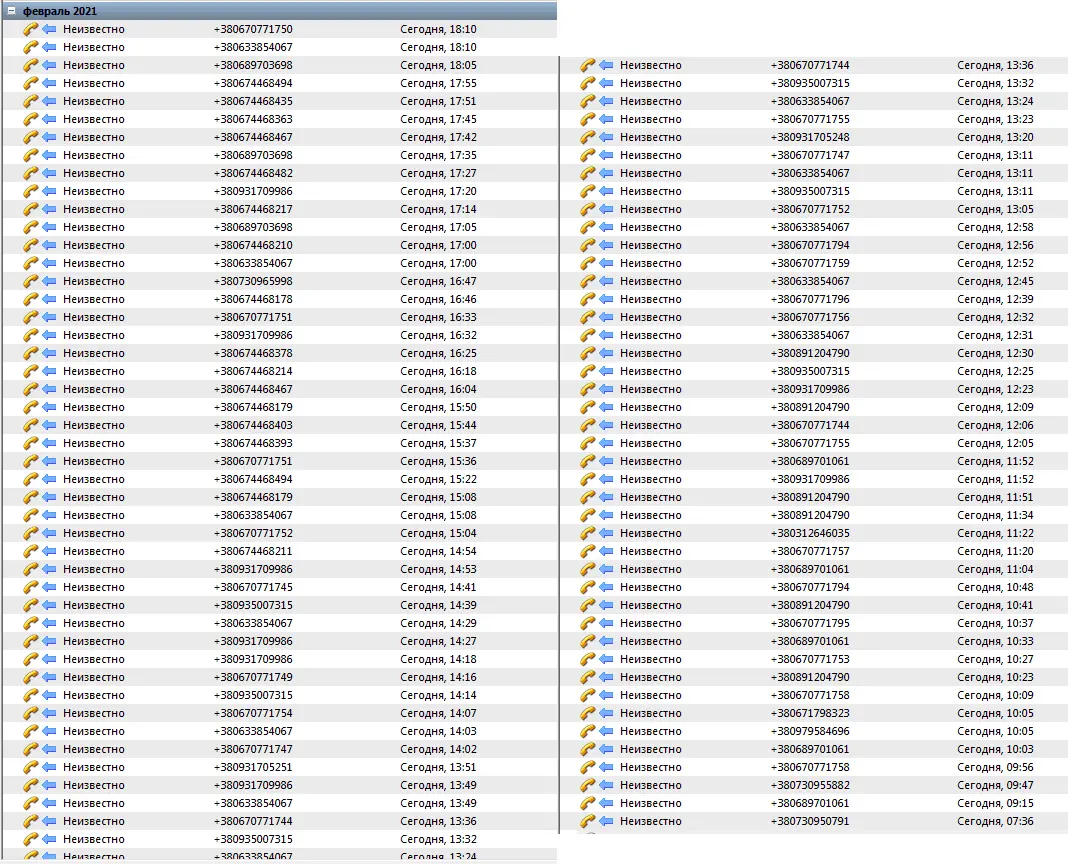This screenshot has width=1073, height=864.
Task: Select phone number +380674468482
Action: click(253, 173)
